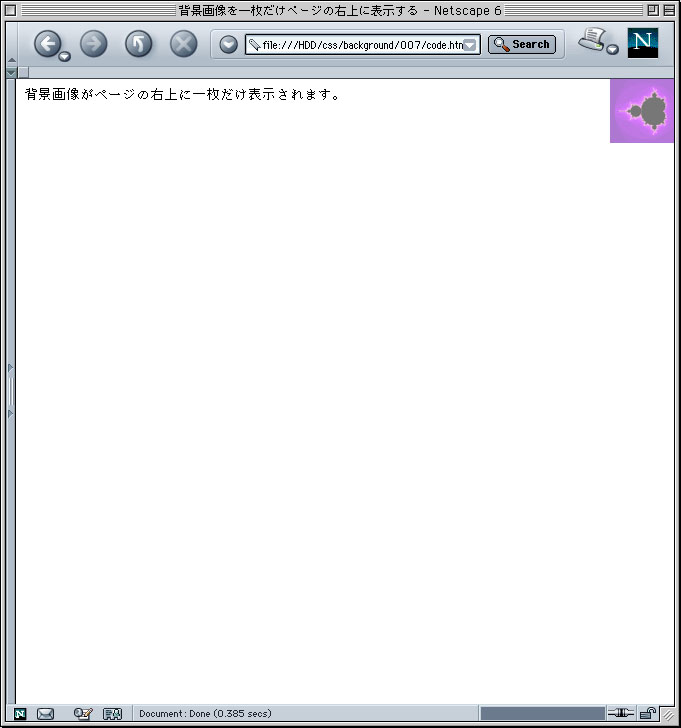The image size is (681, 728).
Task: Expand the URL bar history dropdown
Action: coord(469,45)
